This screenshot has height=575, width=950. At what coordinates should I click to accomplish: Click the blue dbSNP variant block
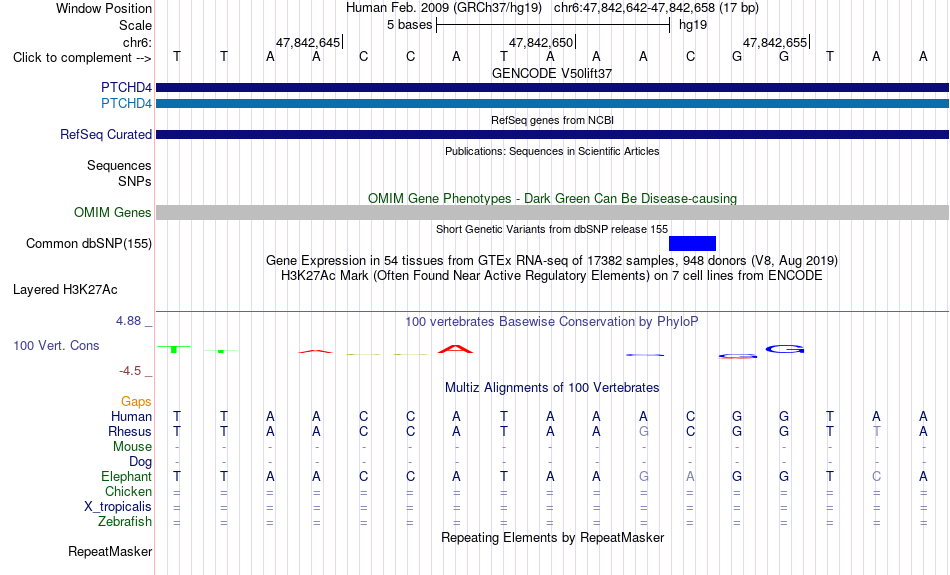(692, 244)
